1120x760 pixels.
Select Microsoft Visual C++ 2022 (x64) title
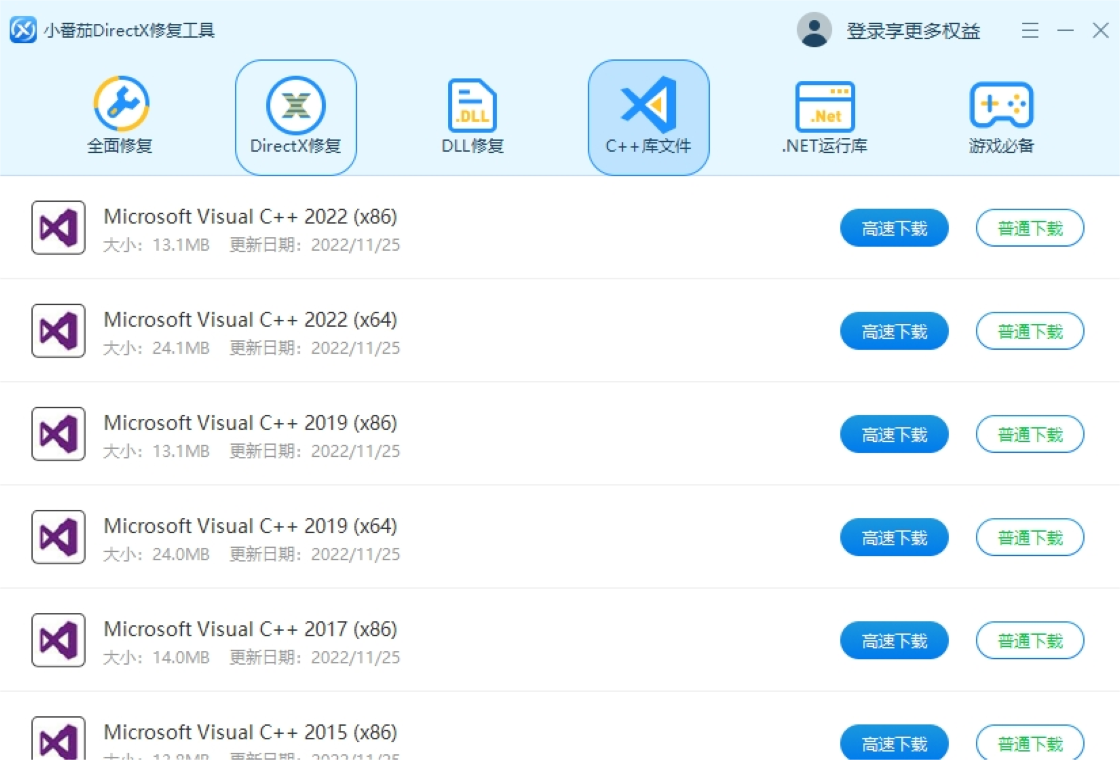250,319
